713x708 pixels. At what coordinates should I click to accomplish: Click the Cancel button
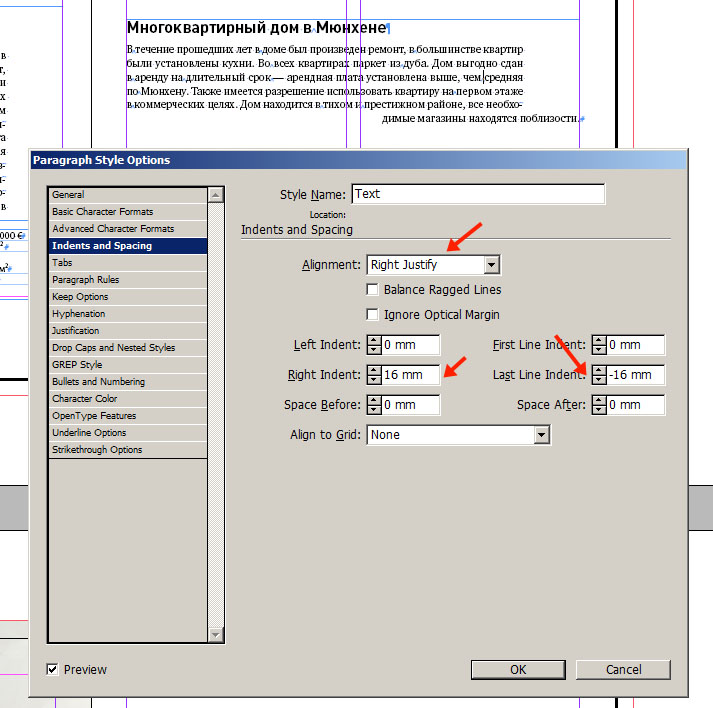tap(623, 670)
